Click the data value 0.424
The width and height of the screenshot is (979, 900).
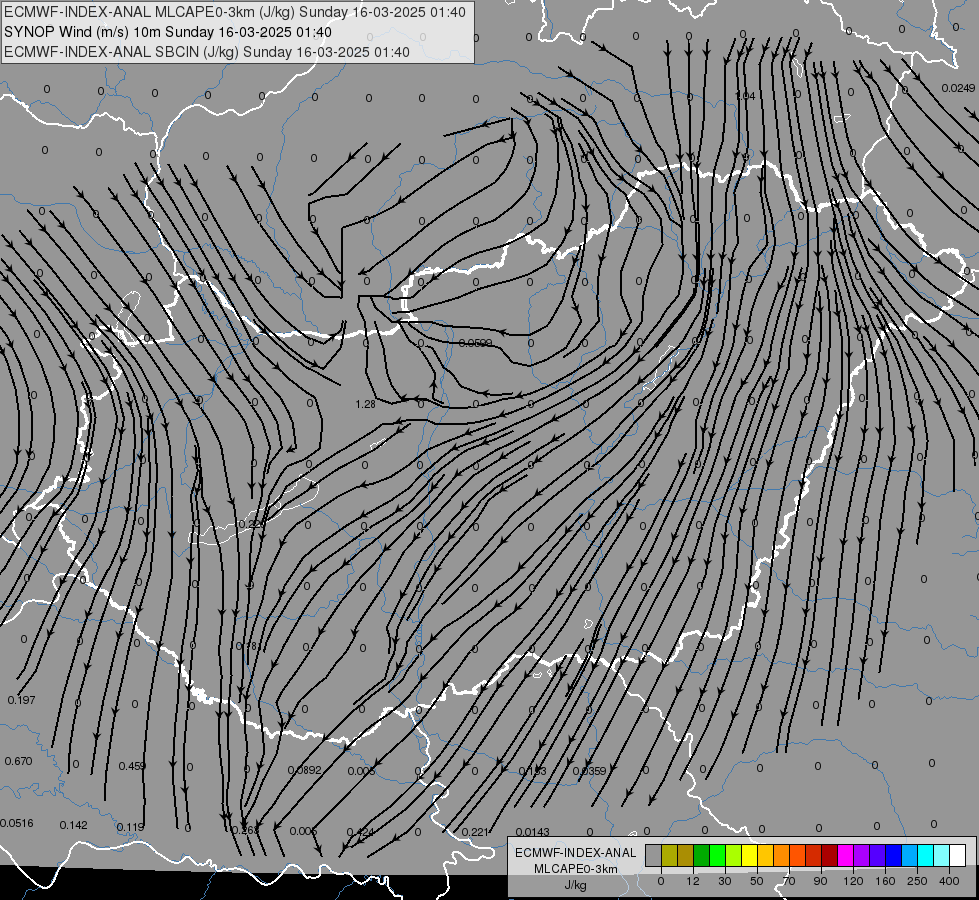pos(360,832)
